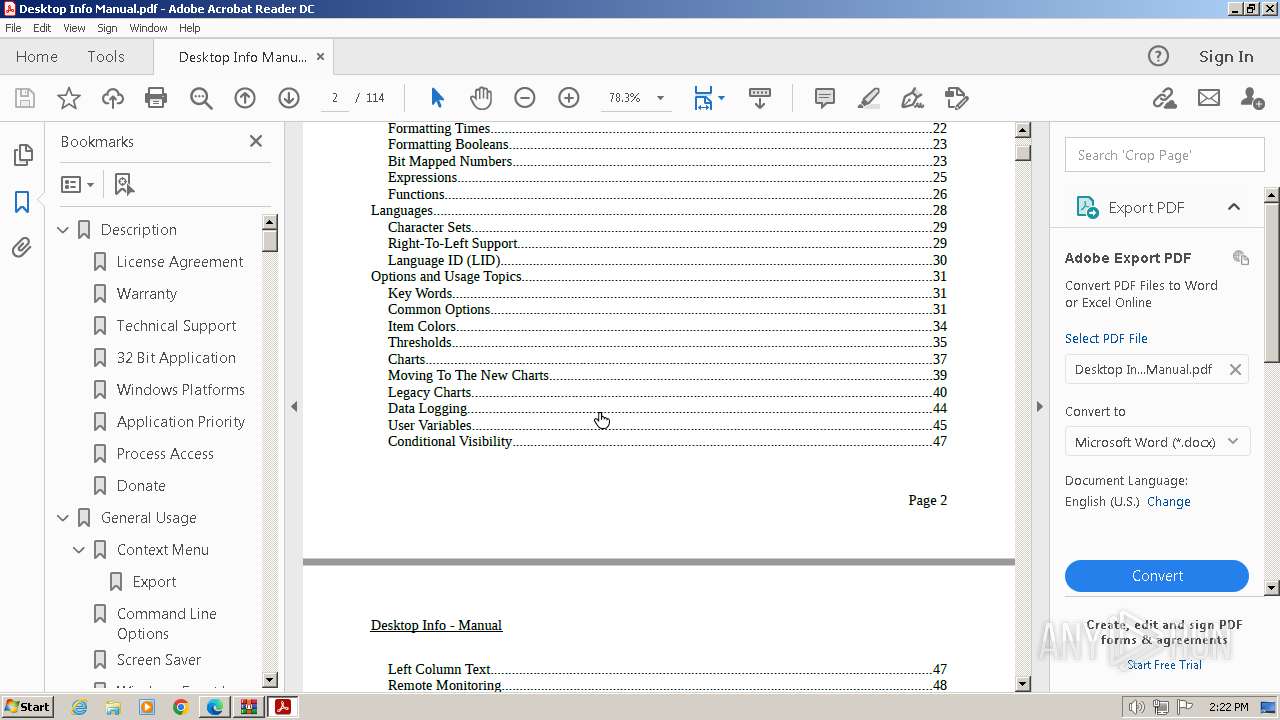
Task: Remove selected file Desktop In...Manual.pdf
Action: click(x=1235, y=369)
